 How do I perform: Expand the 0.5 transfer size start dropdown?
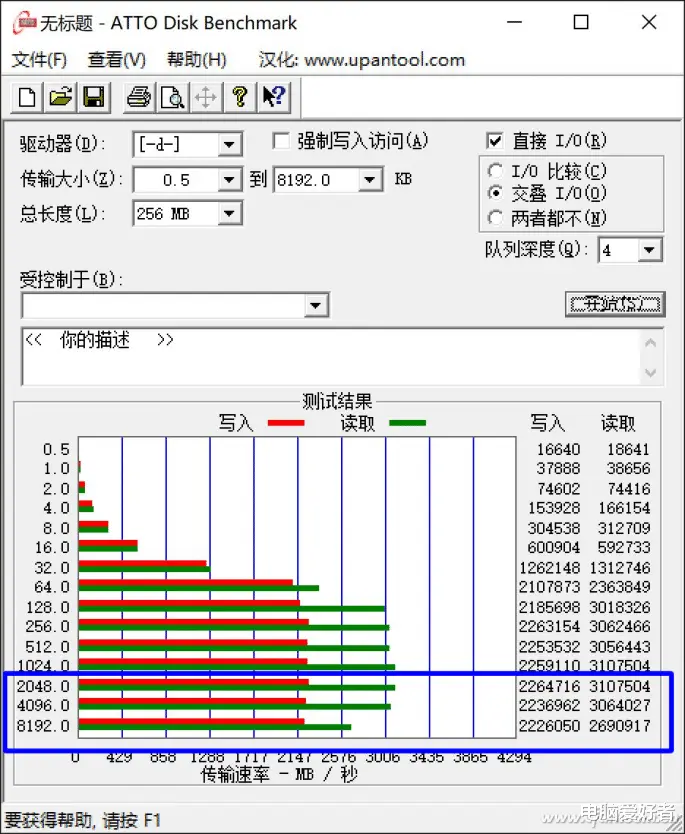point(229,180)
